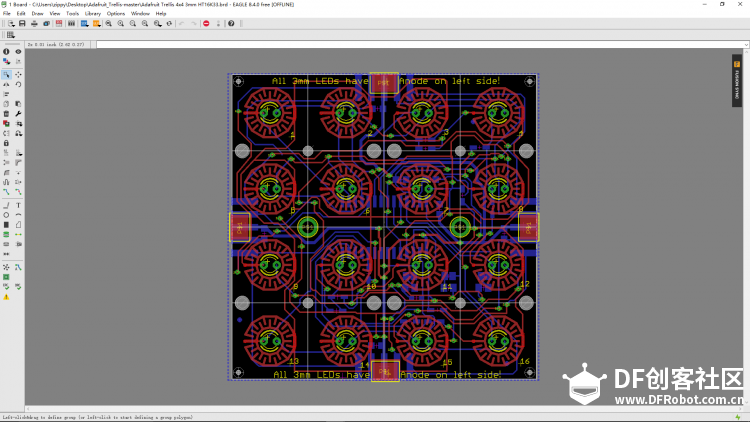
Task: Open the grid settings dropdown
Action: click(11, 35)
